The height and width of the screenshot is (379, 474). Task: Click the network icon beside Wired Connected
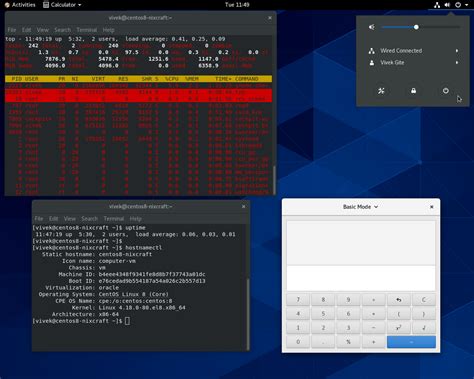[x=372, y=51]
